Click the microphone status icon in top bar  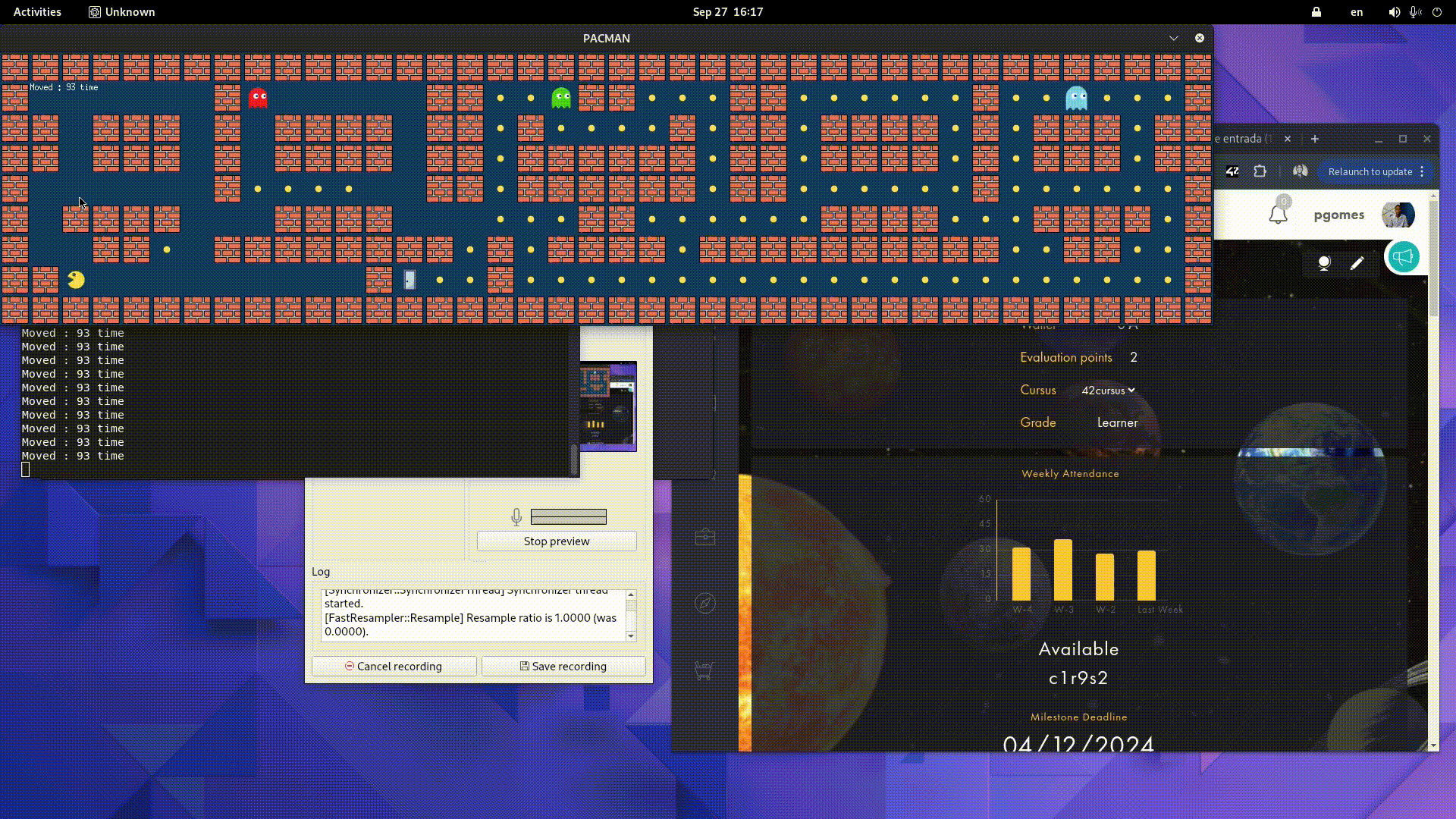pyautogui.click(x=1415, y=12)
